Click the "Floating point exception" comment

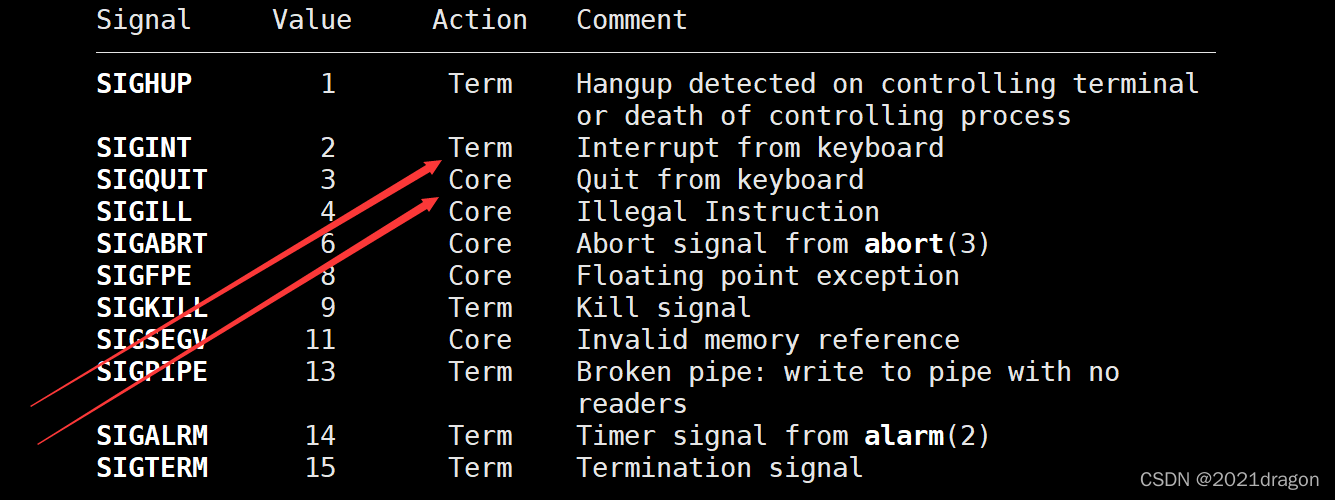[x=768, y=276]
